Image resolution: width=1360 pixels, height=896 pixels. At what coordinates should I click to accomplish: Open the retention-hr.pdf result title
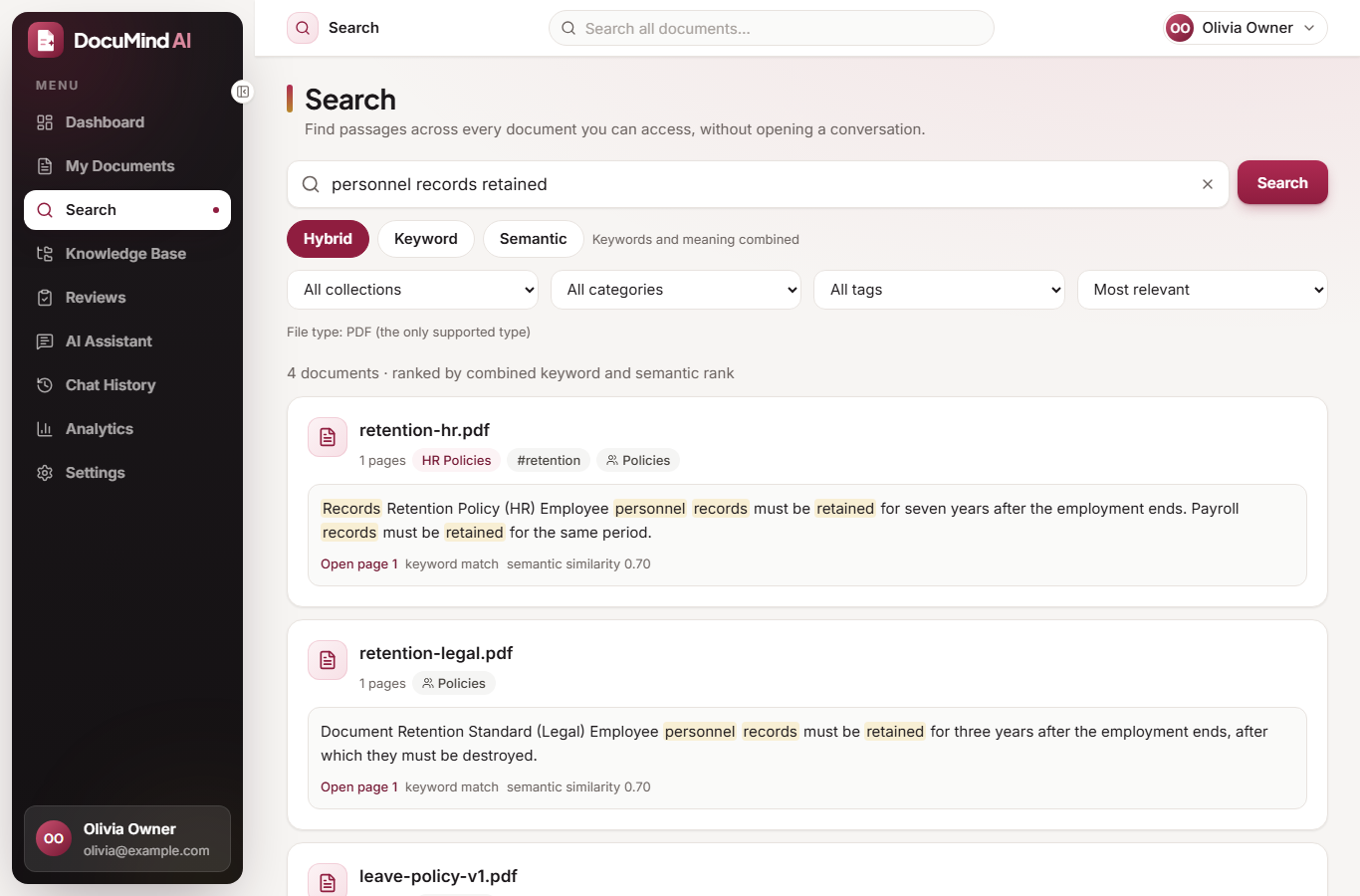pos(424,430)
